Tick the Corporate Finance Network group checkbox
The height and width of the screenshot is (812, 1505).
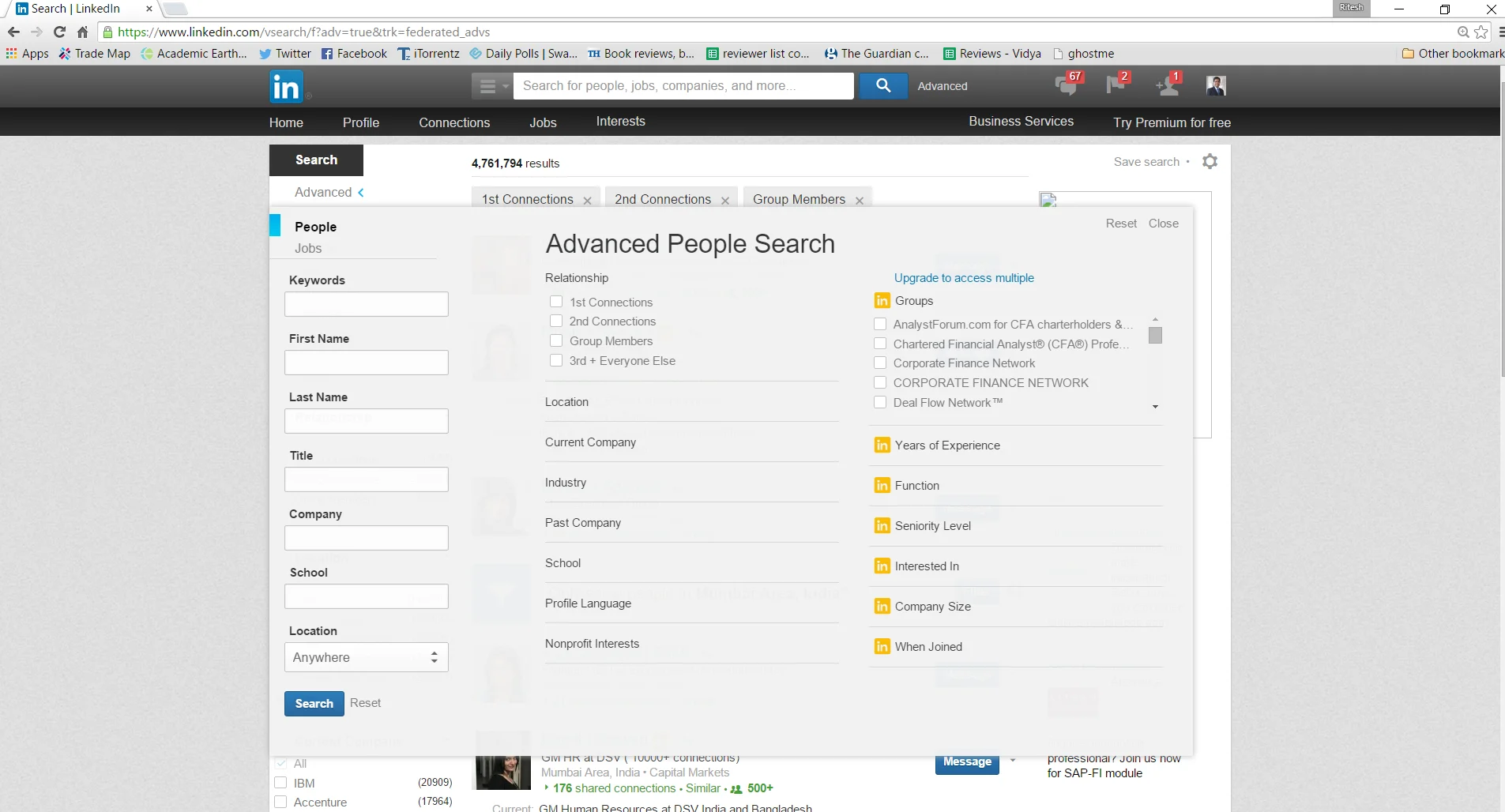click(x=880, y=363)
